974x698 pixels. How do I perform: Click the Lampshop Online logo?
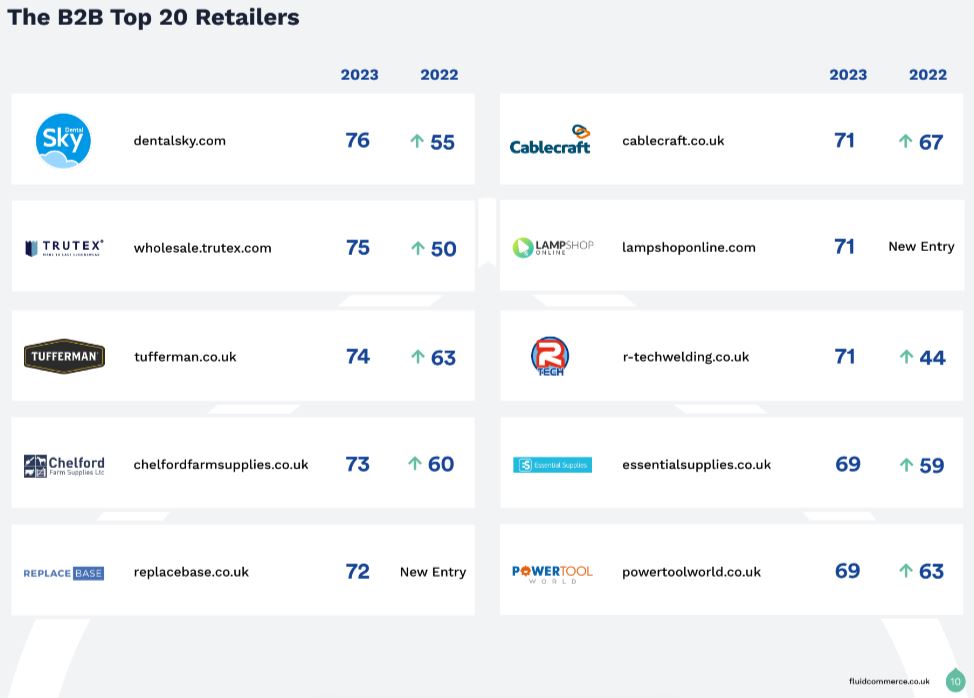(x=553, y=247)
